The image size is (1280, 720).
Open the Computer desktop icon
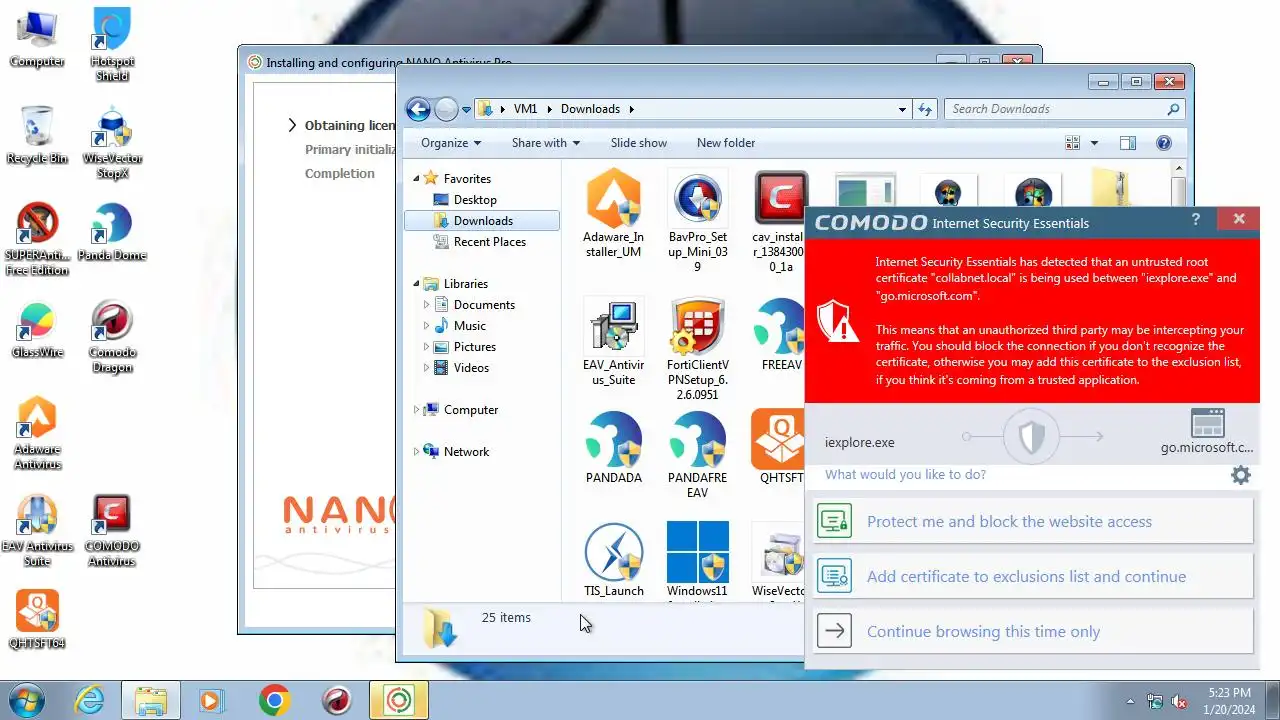click(x=37, y=40)
